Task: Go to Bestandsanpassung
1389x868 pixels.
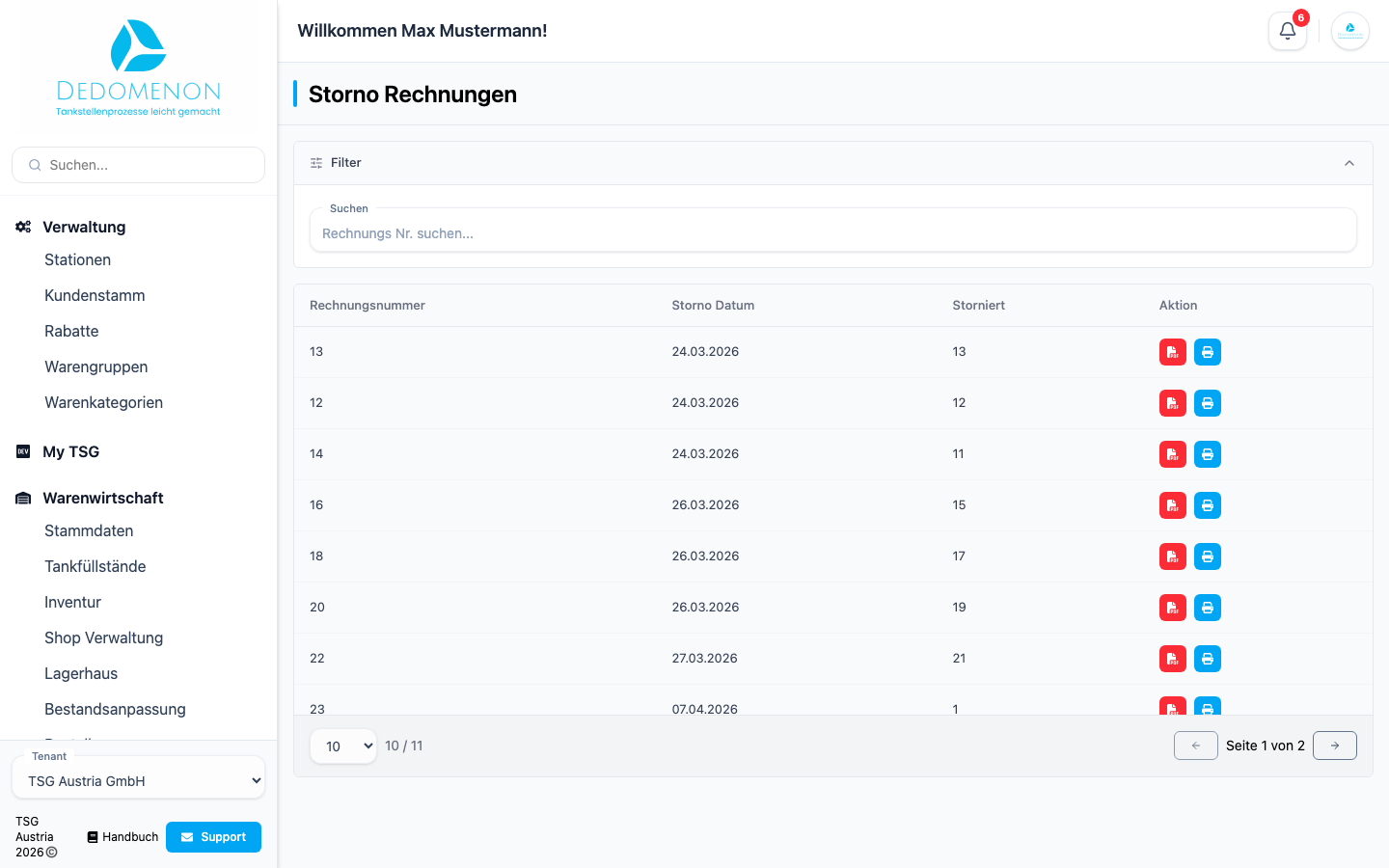Action: pyautogui.click(x=115, y=709)
